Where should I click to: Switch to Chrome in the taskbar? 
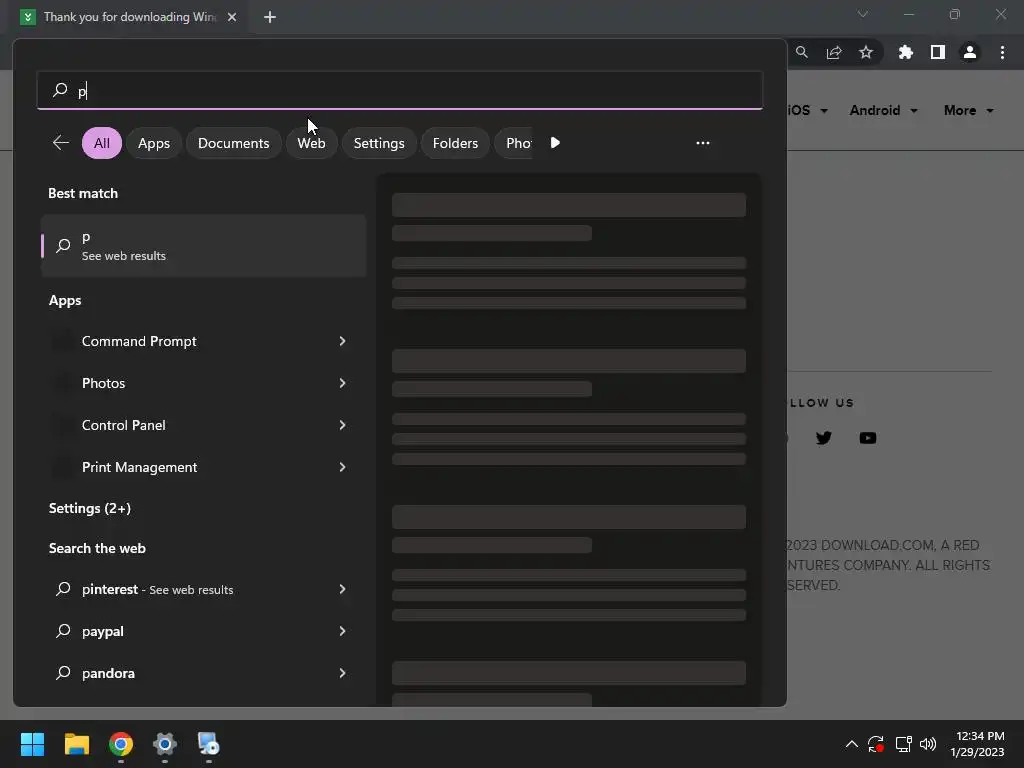tap(121, 744)
